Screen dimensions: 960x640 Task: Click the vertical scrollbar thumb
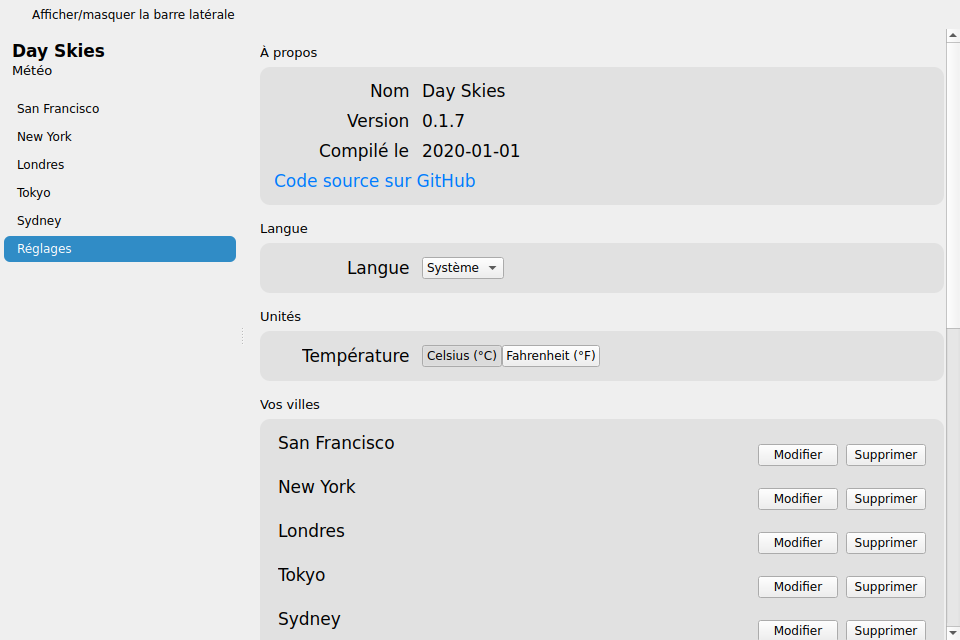click(953, 186)
